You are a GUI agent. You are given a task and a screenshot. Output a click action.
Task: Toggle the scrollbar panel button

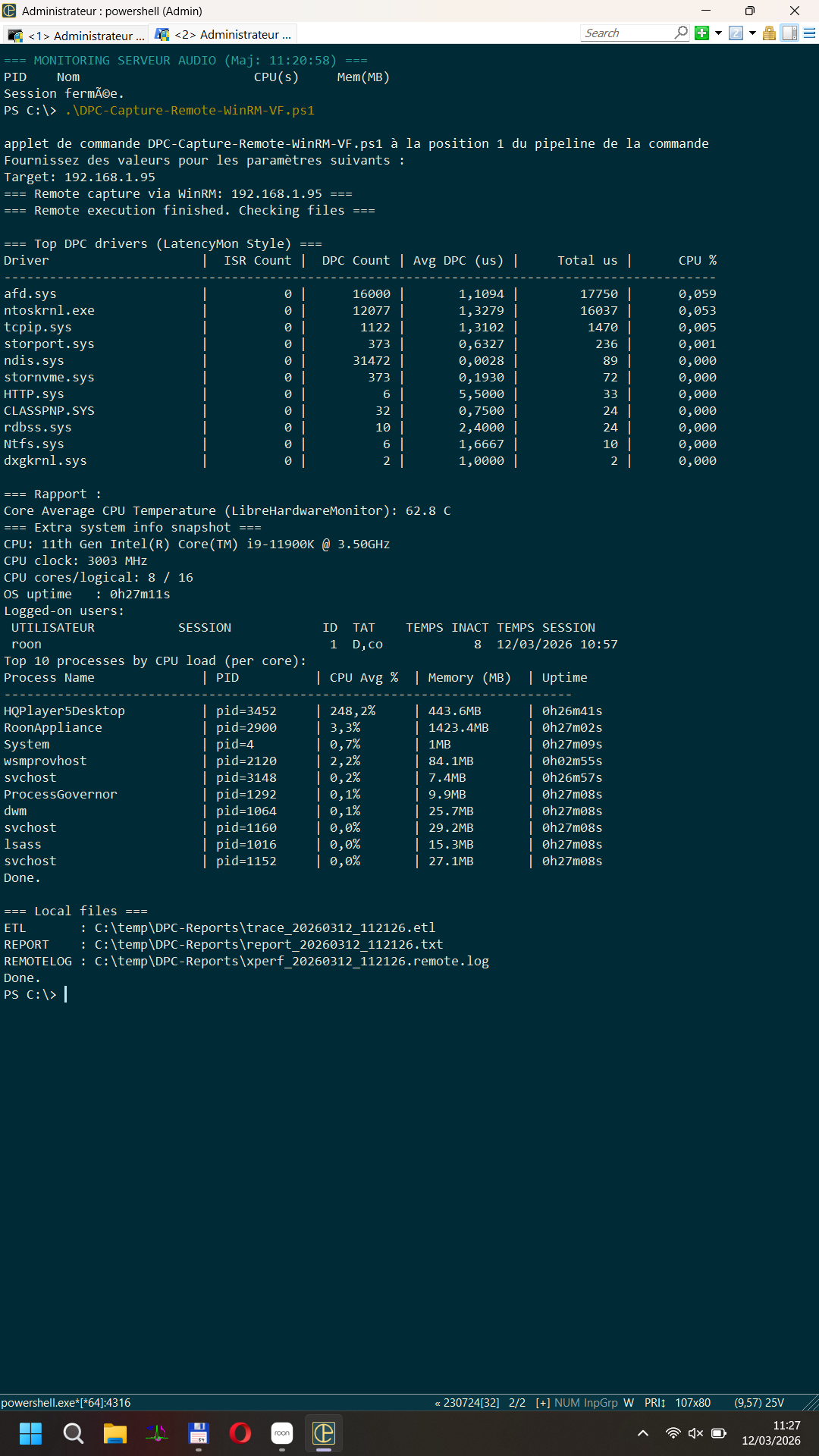click(x=789, y=33)
